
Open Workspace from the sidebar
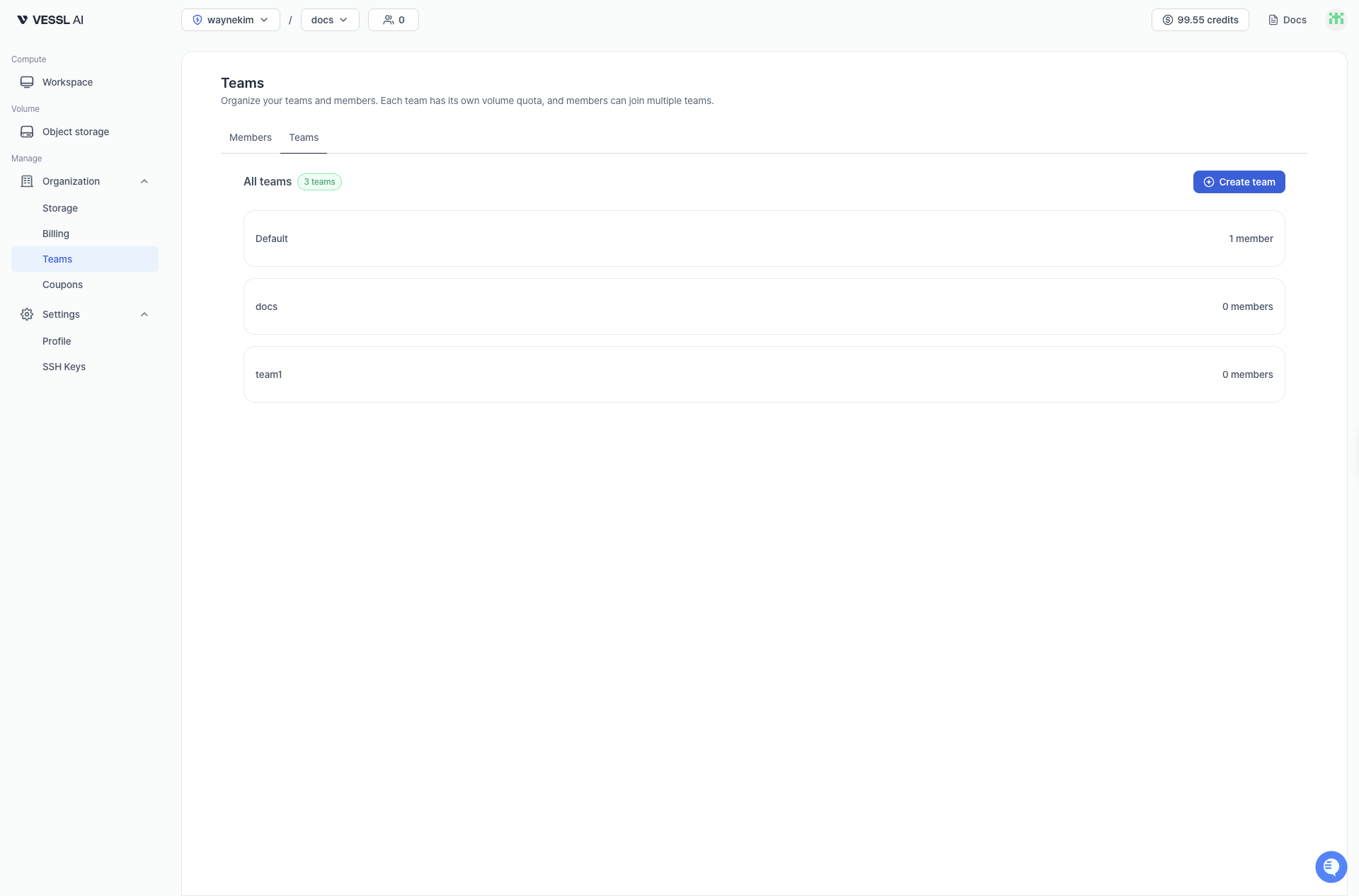(67, 82)
